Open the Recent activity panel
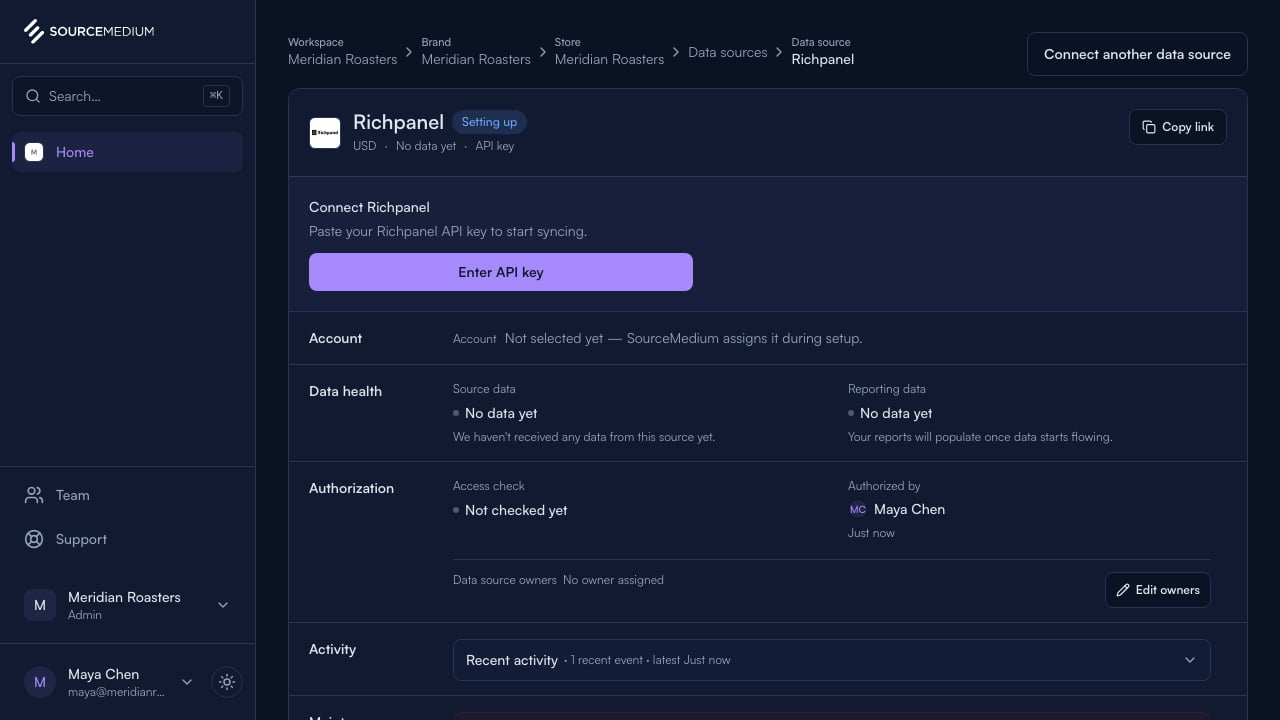The image size is (1280, 720). pos(832,660)
